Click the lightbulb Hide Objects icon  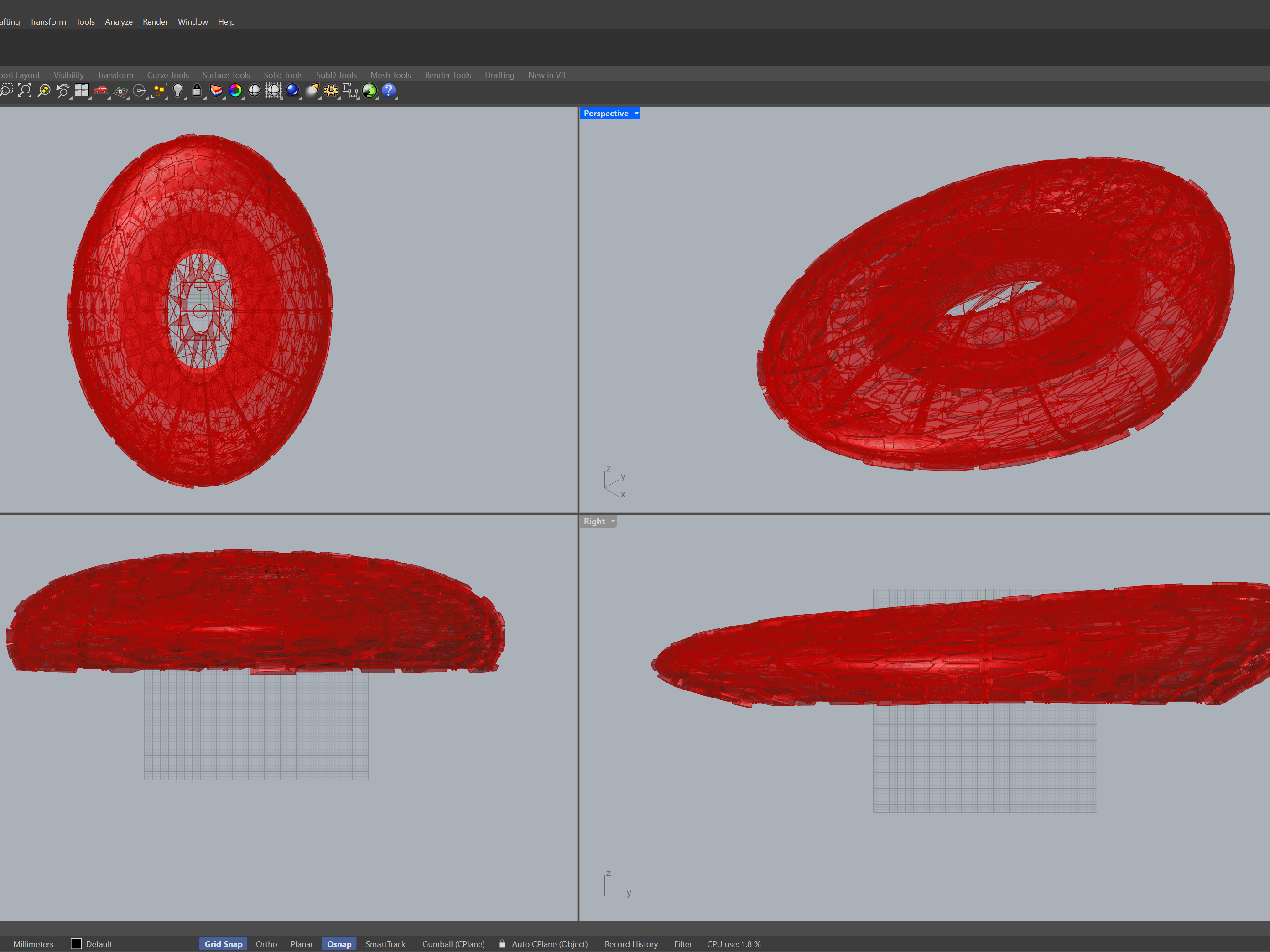point(178,91)
